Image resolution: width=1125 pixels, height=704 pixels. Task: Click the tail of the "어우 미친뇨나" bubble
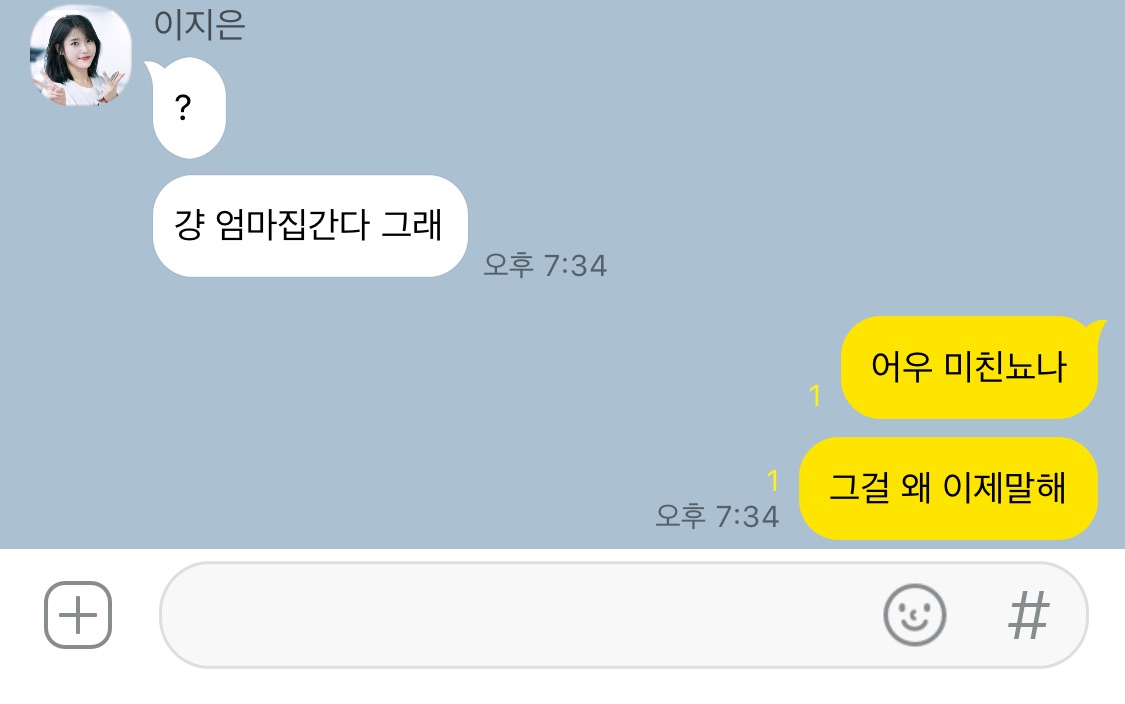1097,329
